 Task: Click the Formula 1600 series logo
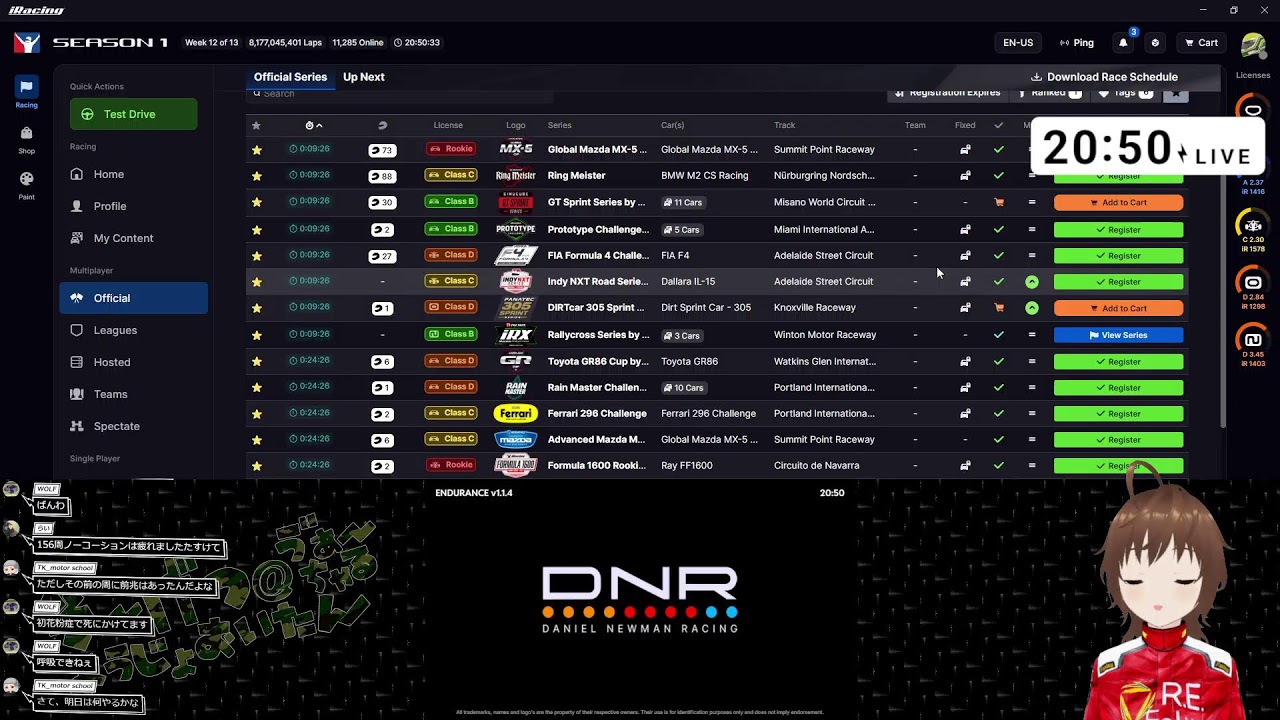point(516,465)
